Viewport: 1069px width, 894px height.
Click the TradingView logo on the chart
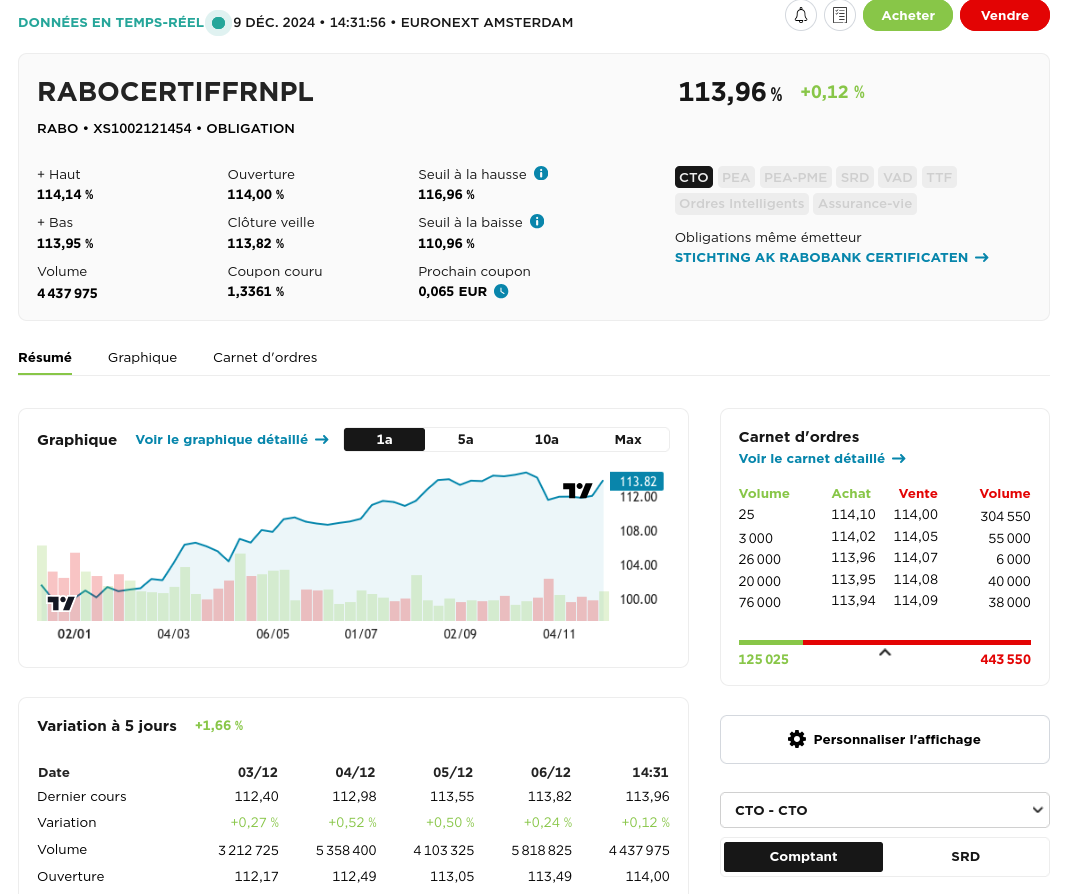coord(62,603)
